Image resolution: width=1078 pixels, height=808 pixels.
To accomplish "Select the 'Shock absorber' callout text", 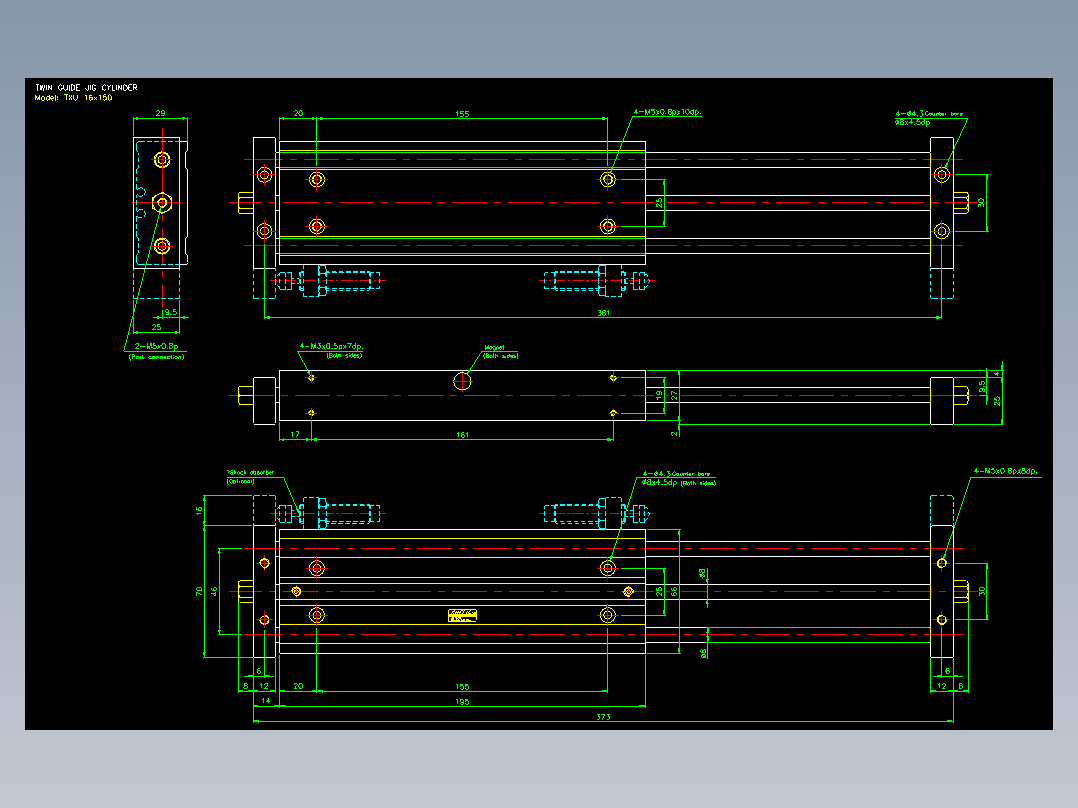I will pos(251,472).
